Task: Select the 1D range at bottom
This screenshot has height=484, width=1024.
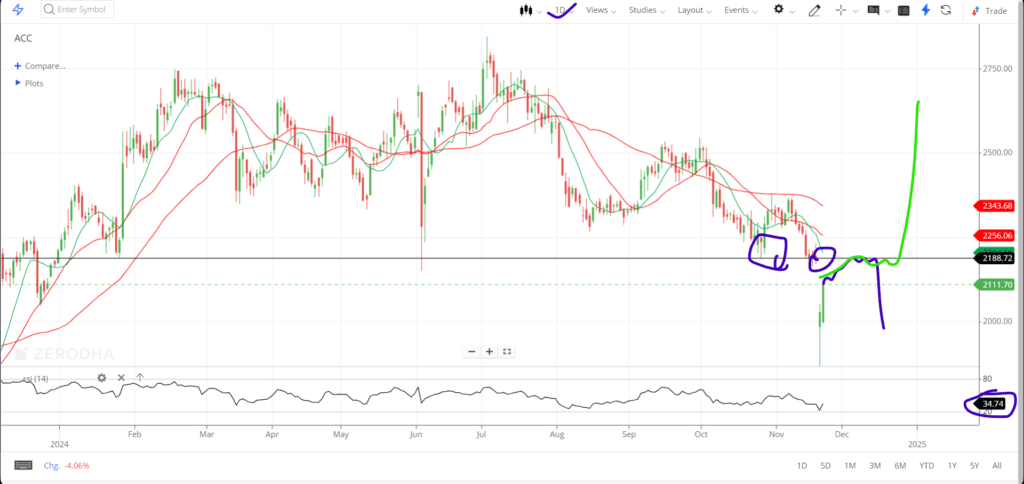Action: point(801,466)
